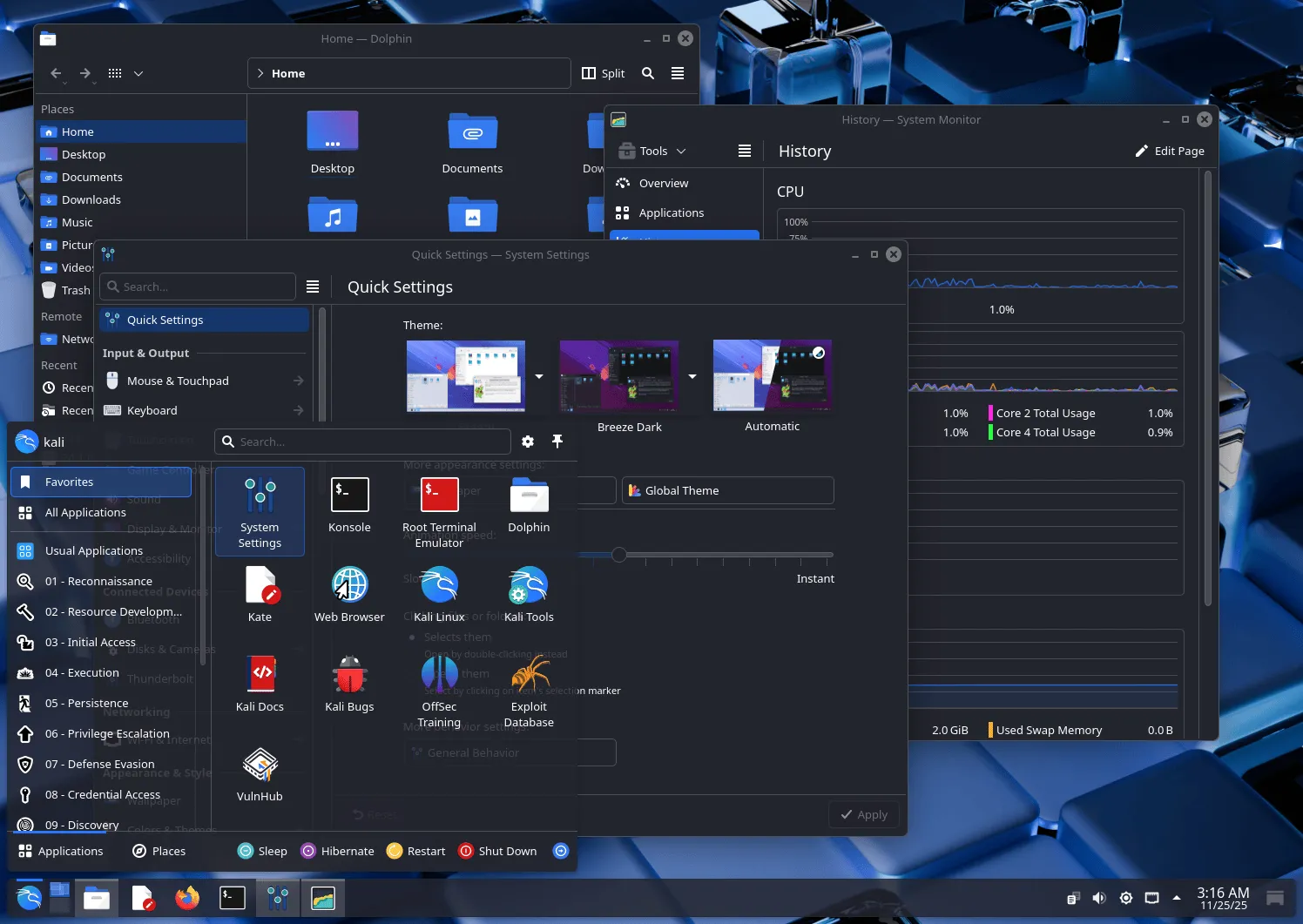Open the Places menu in the taskbar
Screen dimensions: 1303x924
(x=167, y=851)
